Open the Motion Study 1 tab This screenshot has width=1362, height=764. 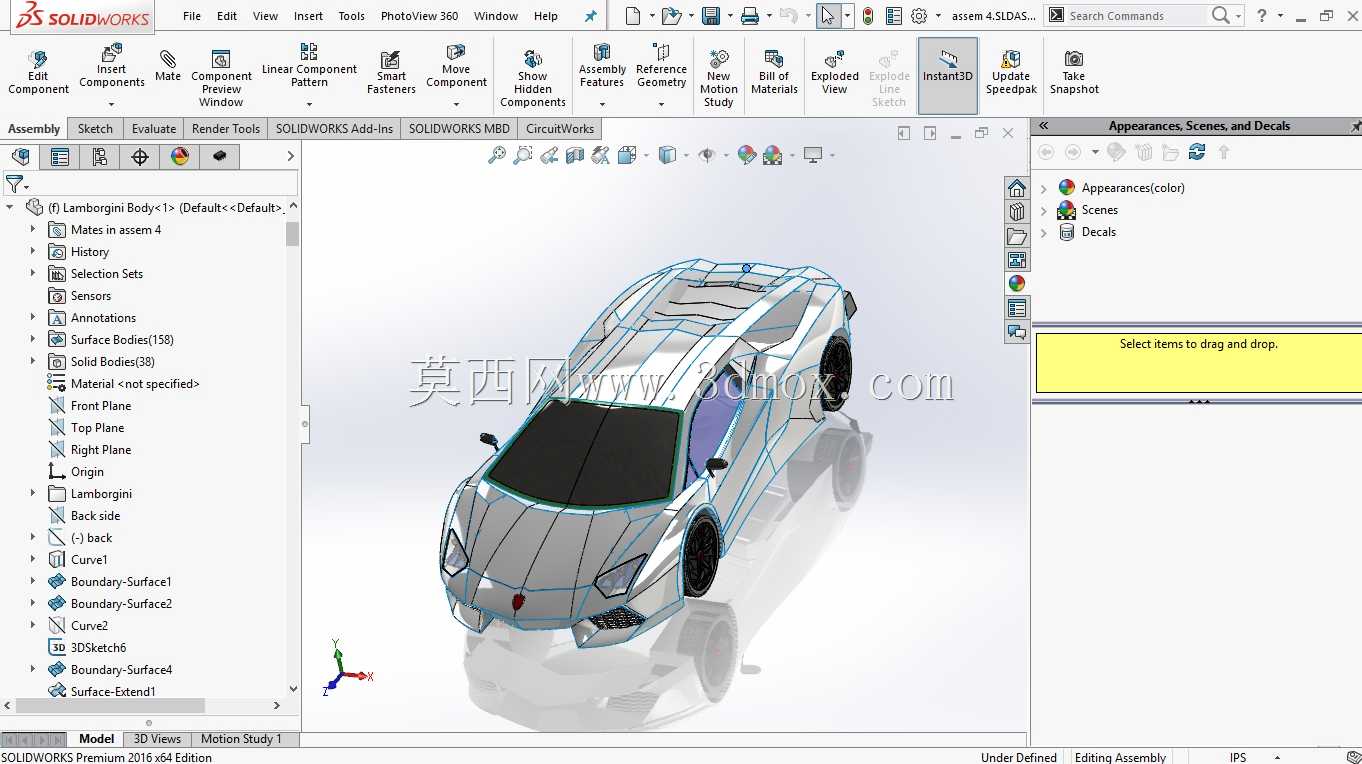pyautogui.click(x=241, y=739)
